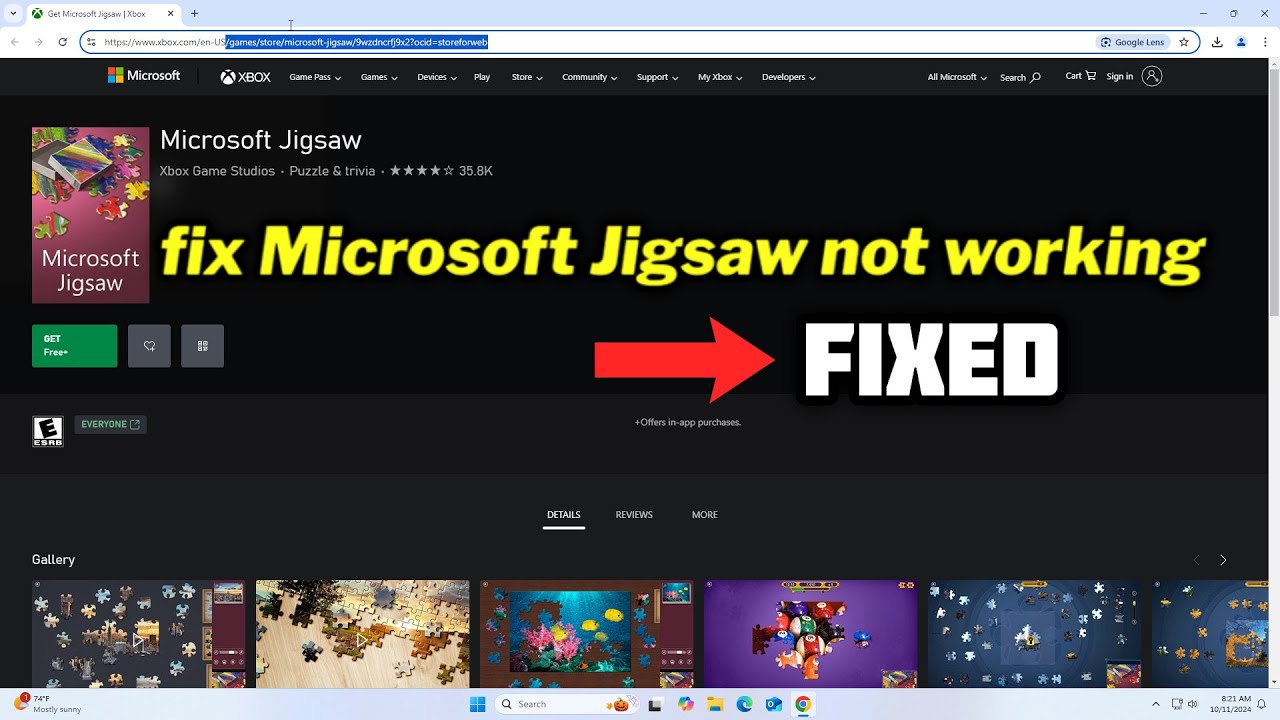Select the REVIEWS tab

point(634,515)
